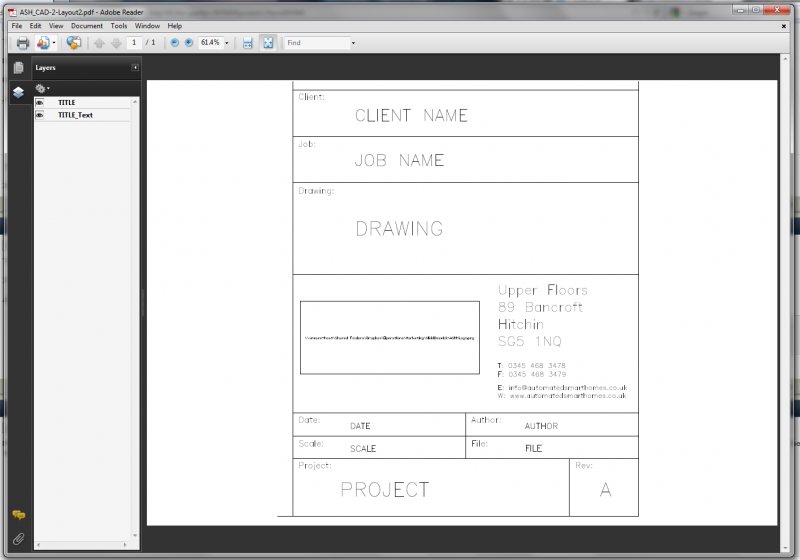Toggle visibility eye of TITLE_Text layer
800x560 pixels.
click(x=40, y=115)
